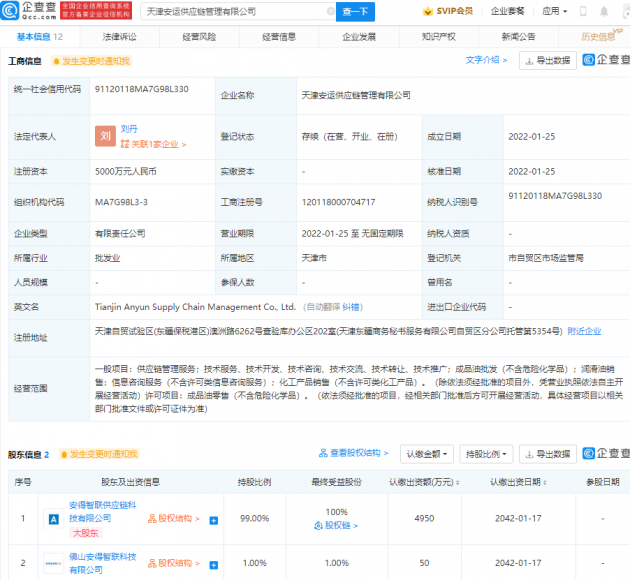This screenshot has height=580, width=630.
Task: Select organization code MA7G98L3-3
Action: [121, 202]
